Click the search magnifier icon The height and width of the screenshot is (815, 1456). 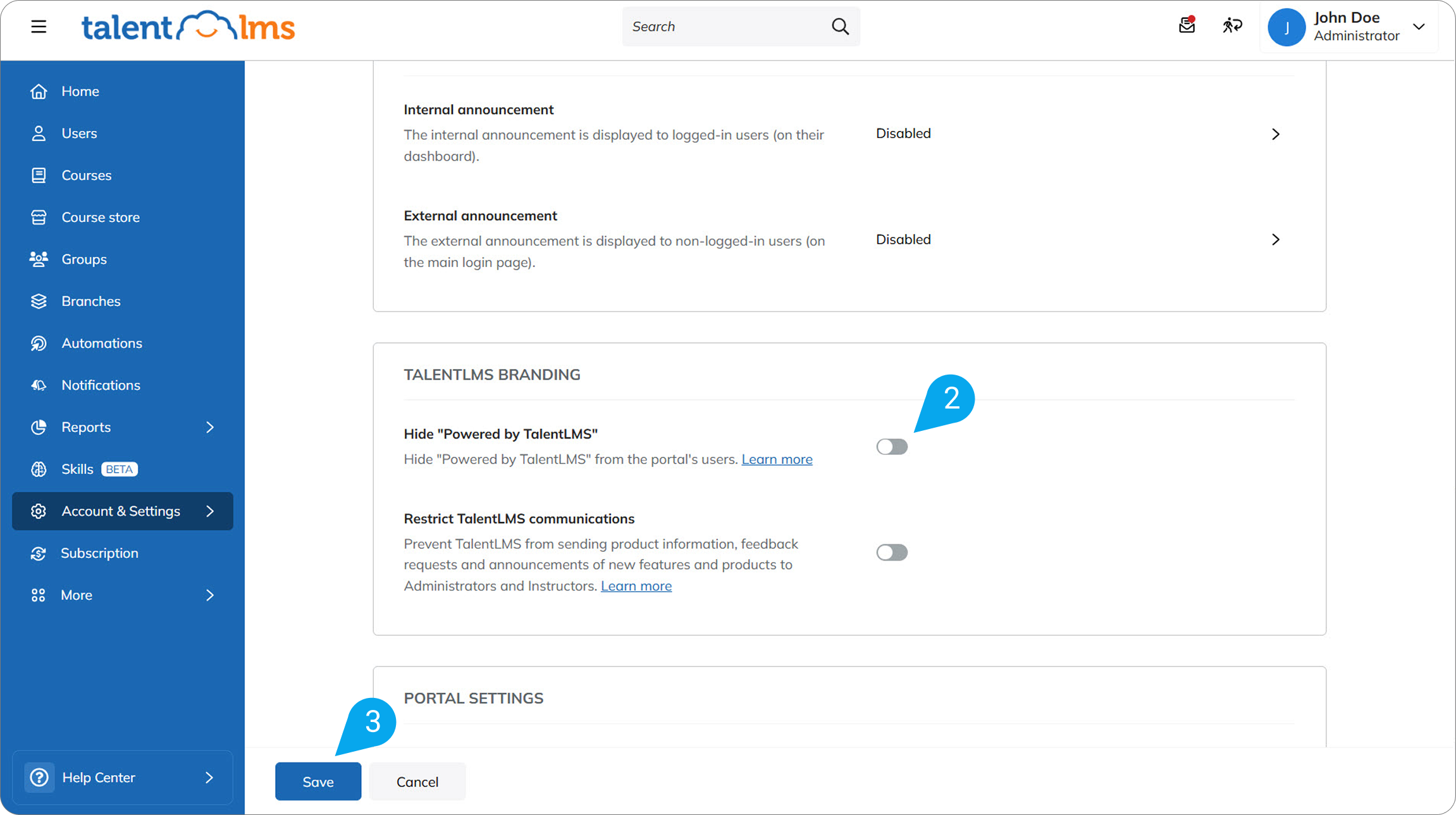(840, 27)
